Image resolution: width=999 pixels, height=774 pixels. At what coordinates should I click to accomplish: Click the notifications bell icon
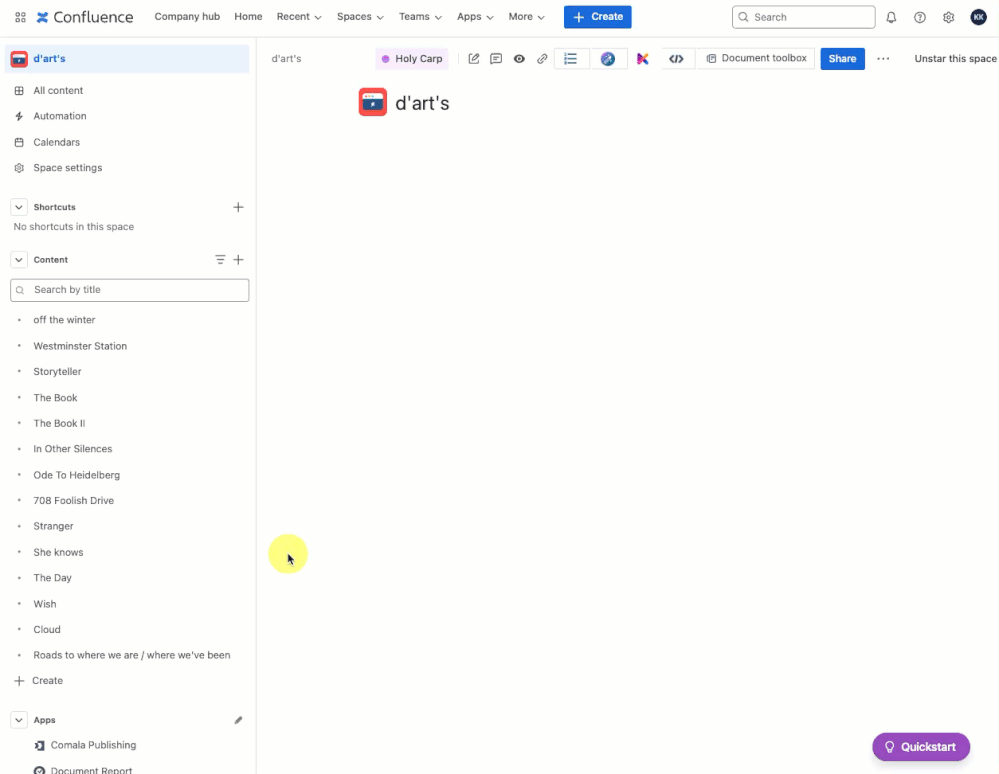point(890,17)
